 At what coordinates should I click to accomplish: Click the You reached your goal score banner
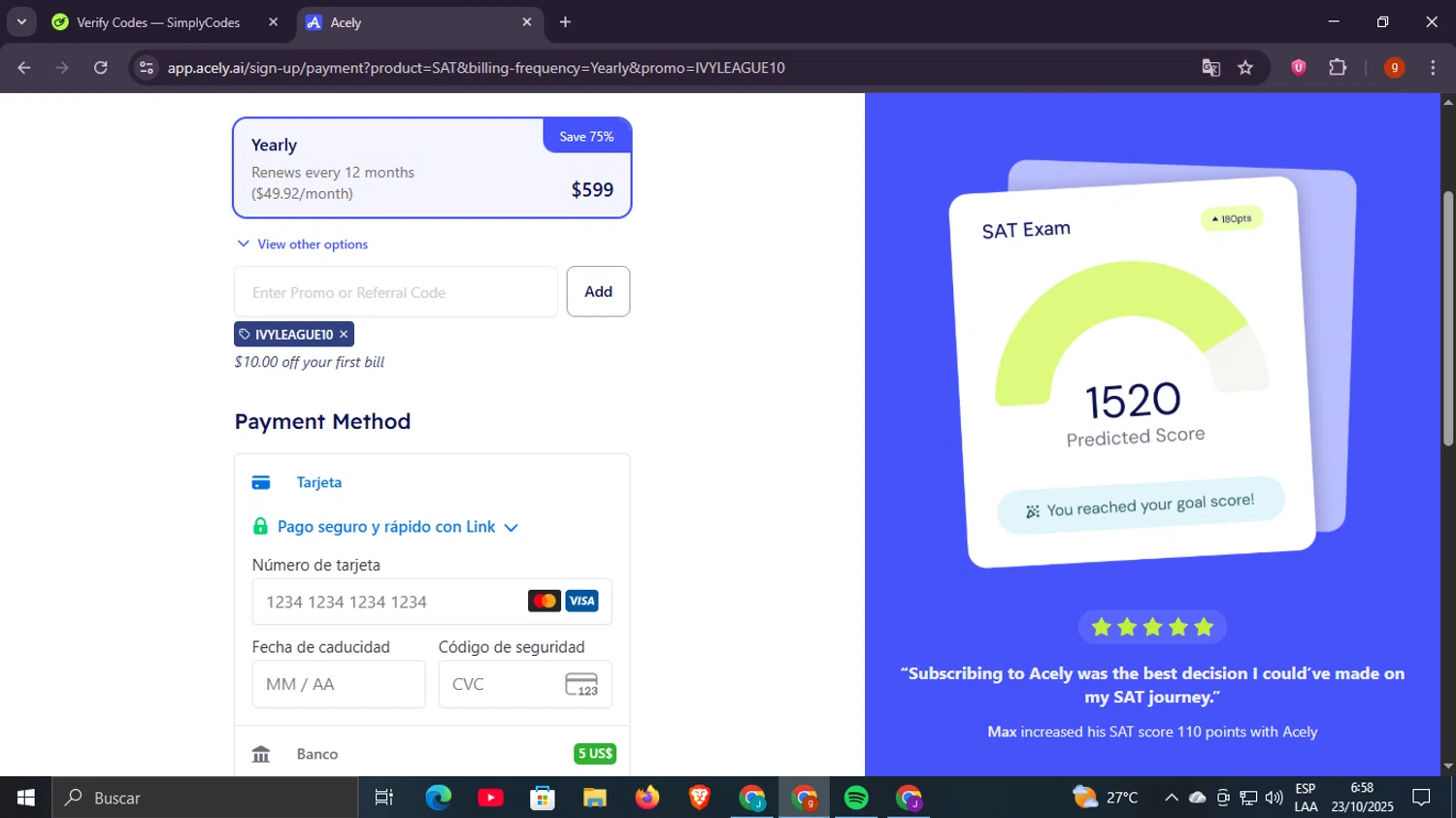[1142, 505]
